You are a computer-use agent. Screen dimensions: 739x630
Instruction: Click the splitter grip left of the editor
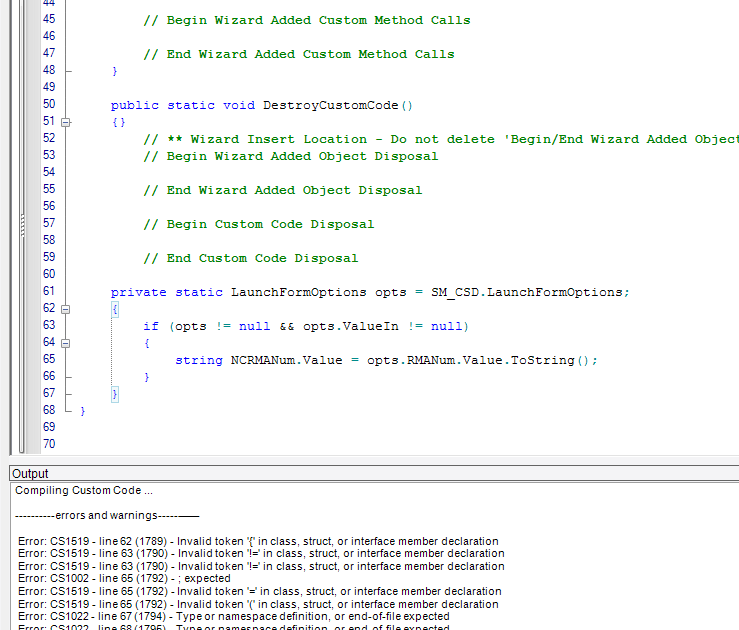[x=22, y=225]
